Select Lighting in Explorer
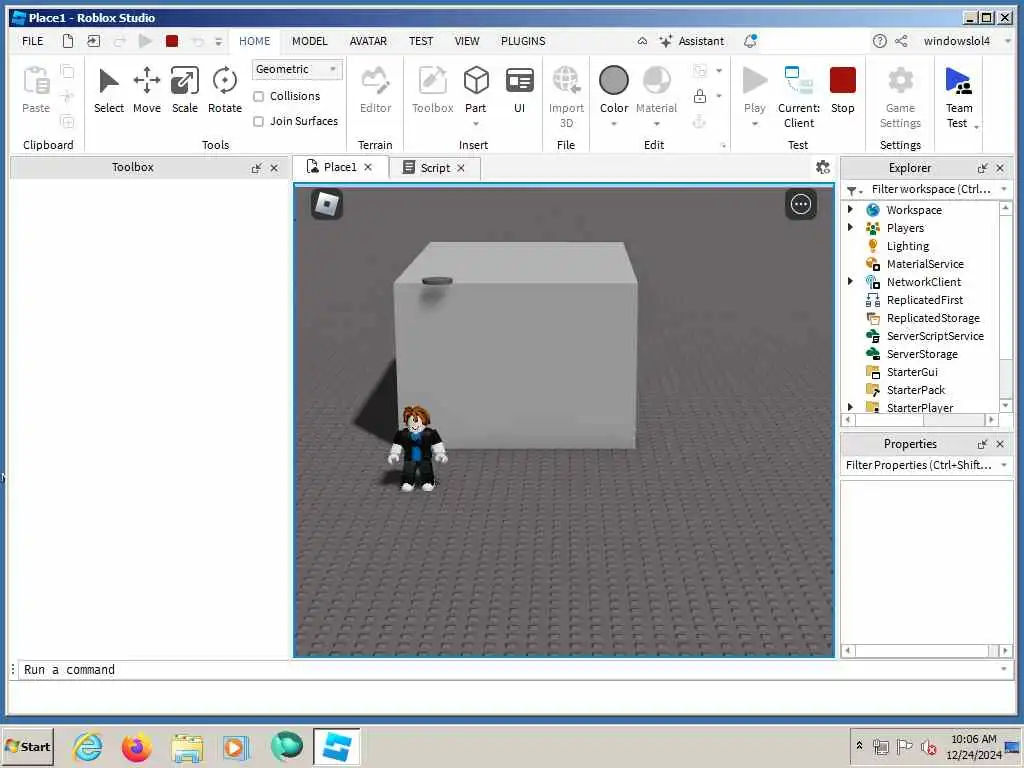The width and height of the screenshot is (1024, 768). pos(908,246)
